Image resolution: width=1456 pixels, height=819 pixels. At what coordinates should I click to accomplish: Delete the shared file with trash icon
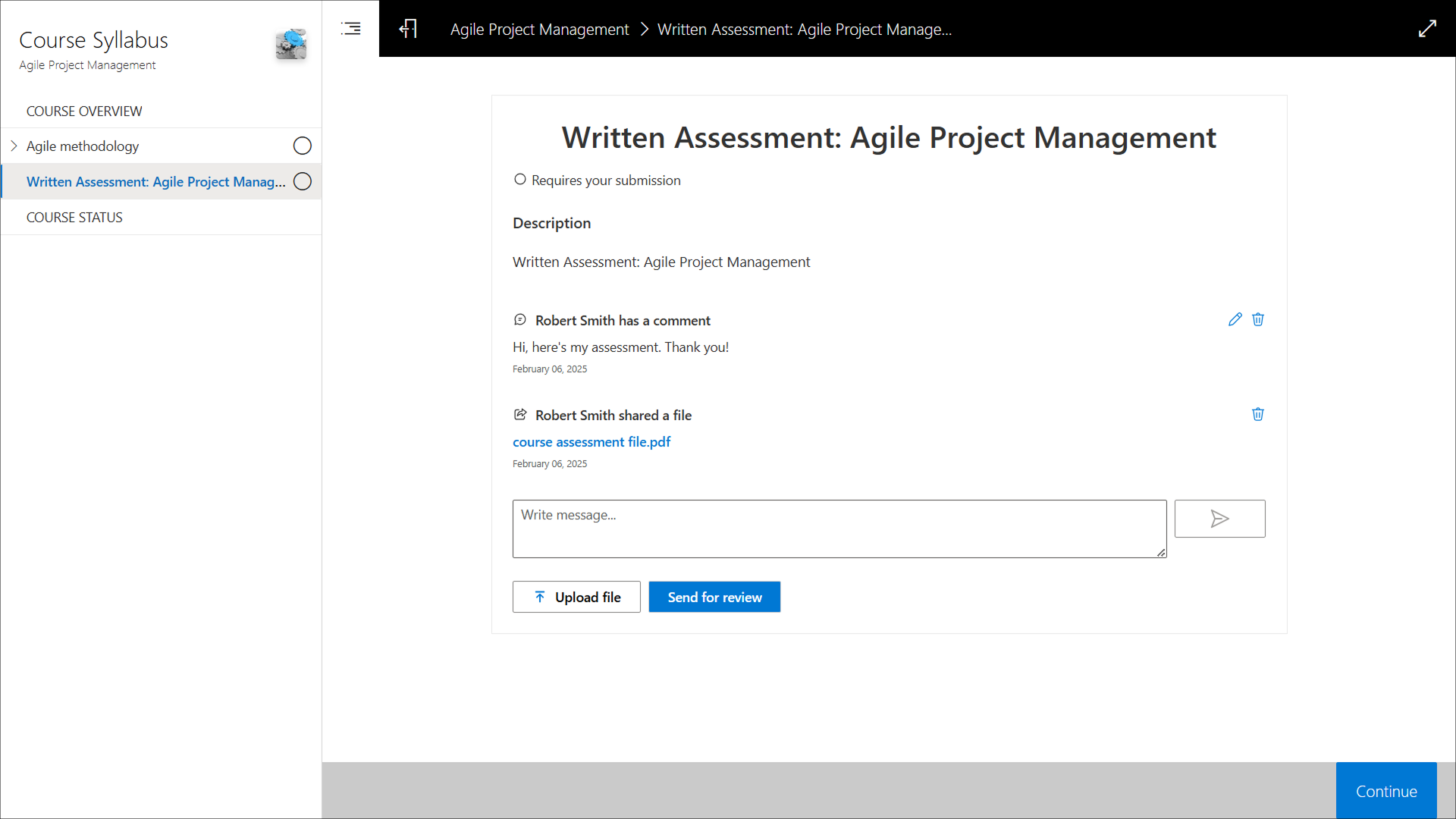[1258, 414]
